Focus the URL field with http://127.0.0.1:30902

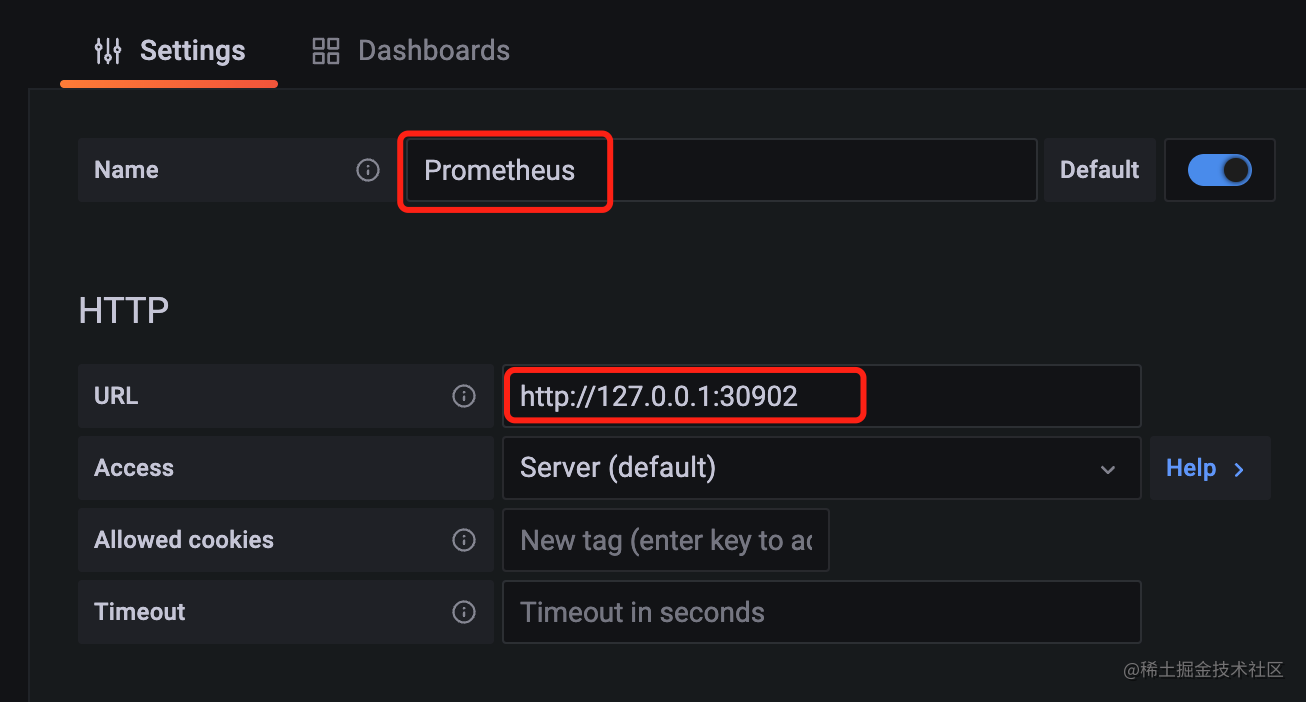[821, 396]
